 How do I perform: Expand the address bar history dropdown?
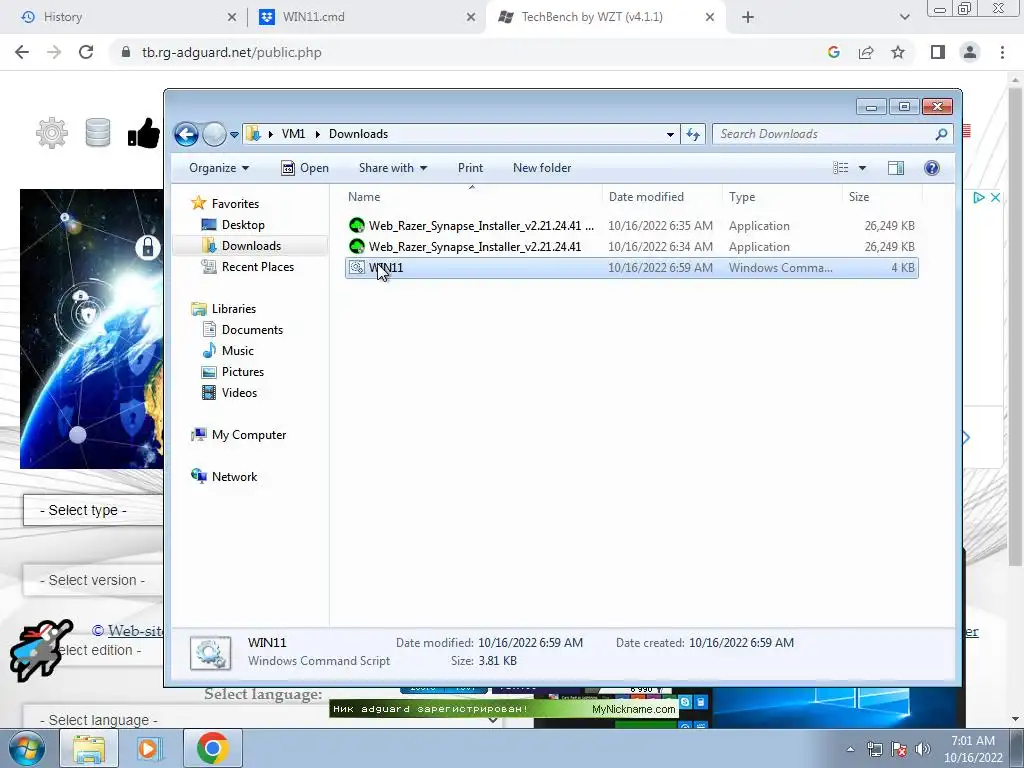670,135
